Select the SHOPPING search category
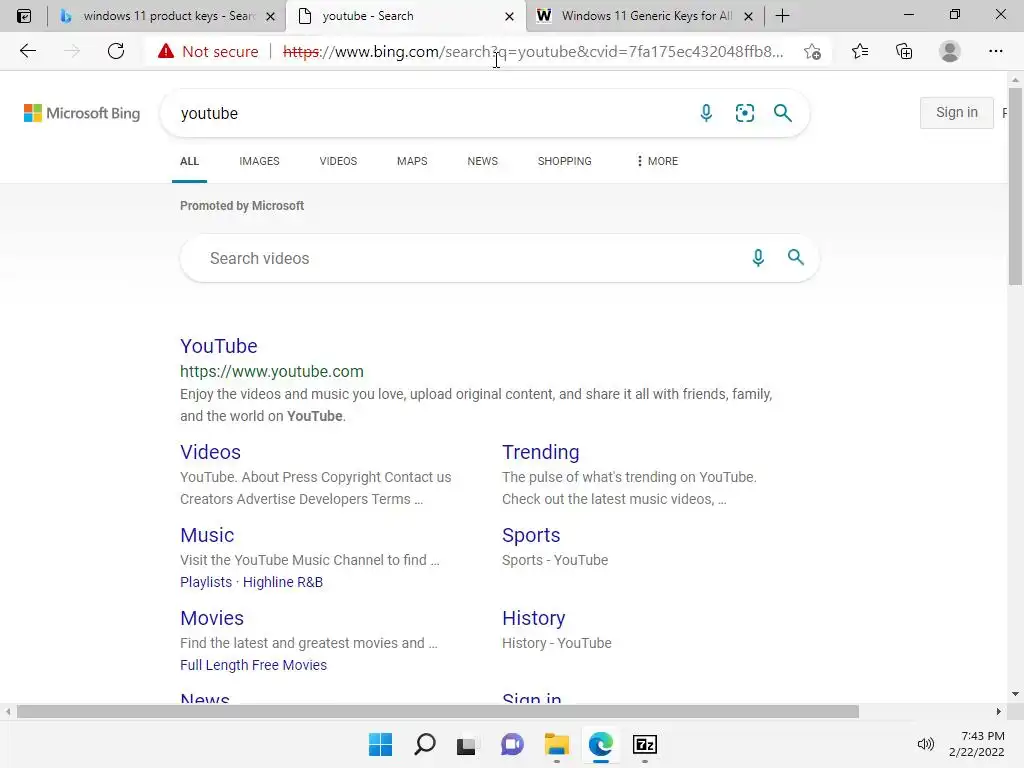The height and width of the screenshot is (768, 1024). pos(565,161)
